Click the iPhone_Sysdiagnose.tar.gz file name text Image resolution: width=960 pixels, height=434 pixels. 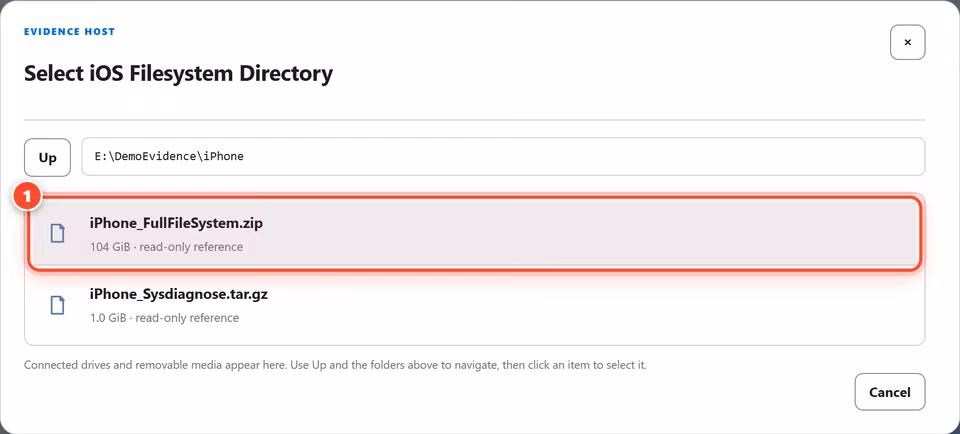pyautogui.click(x=179, y=294)
